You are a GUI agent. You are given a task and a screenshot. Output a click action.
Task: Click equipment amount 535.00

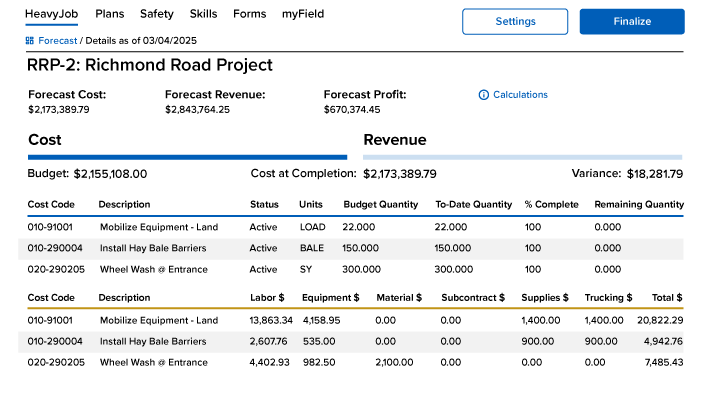319,341
